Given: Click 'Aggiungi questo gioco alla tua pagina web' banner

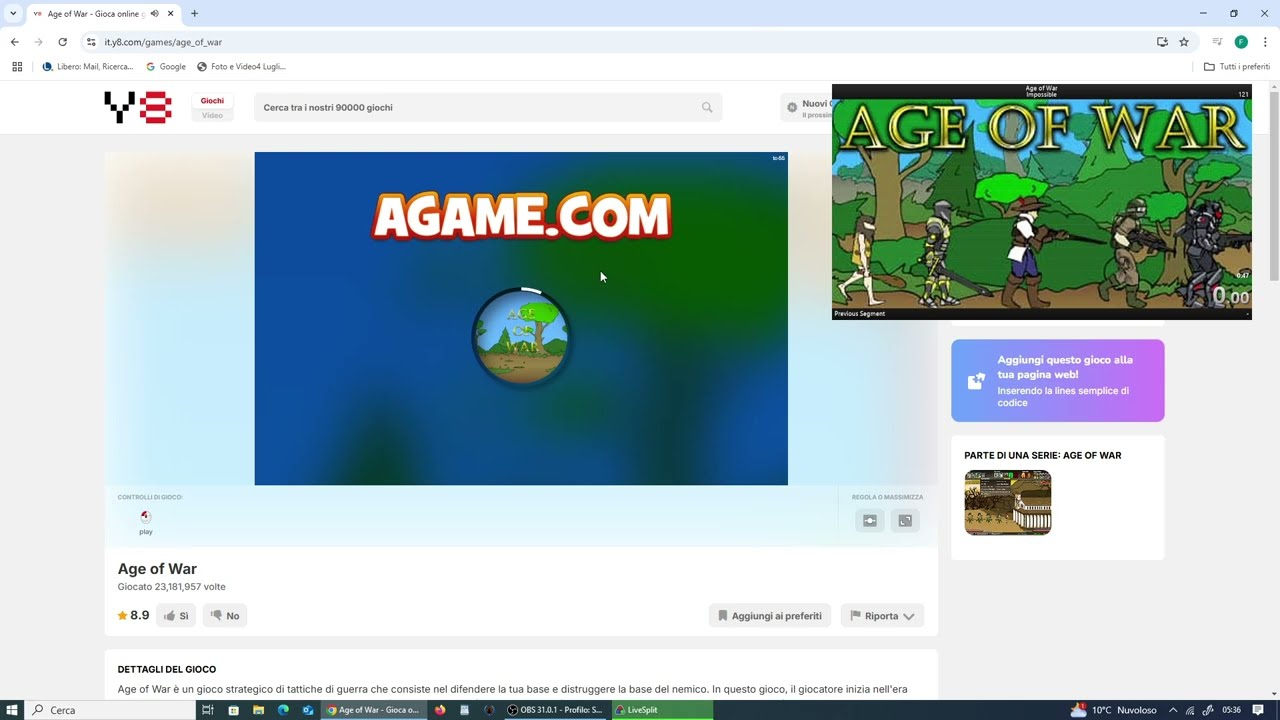Looking at the screenshot, I should click(1058, 380).
